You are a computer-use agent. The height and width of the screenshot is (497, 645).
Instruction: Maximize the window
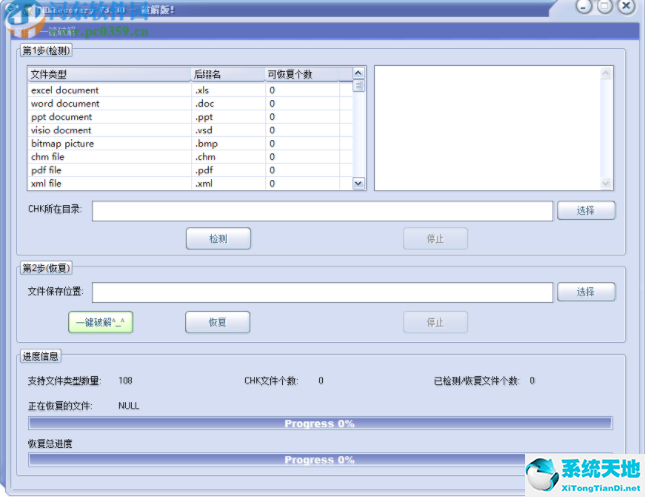pos(605,6)
